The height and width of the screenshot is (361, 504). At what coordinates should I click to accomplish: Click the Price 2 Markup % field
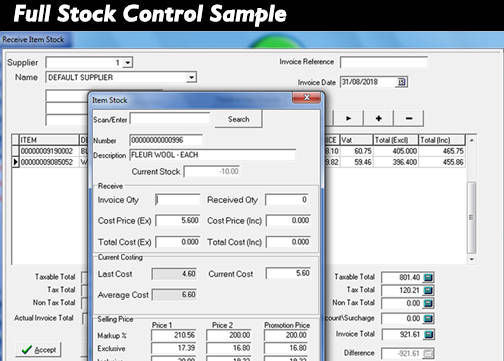(x=229, y=335)
